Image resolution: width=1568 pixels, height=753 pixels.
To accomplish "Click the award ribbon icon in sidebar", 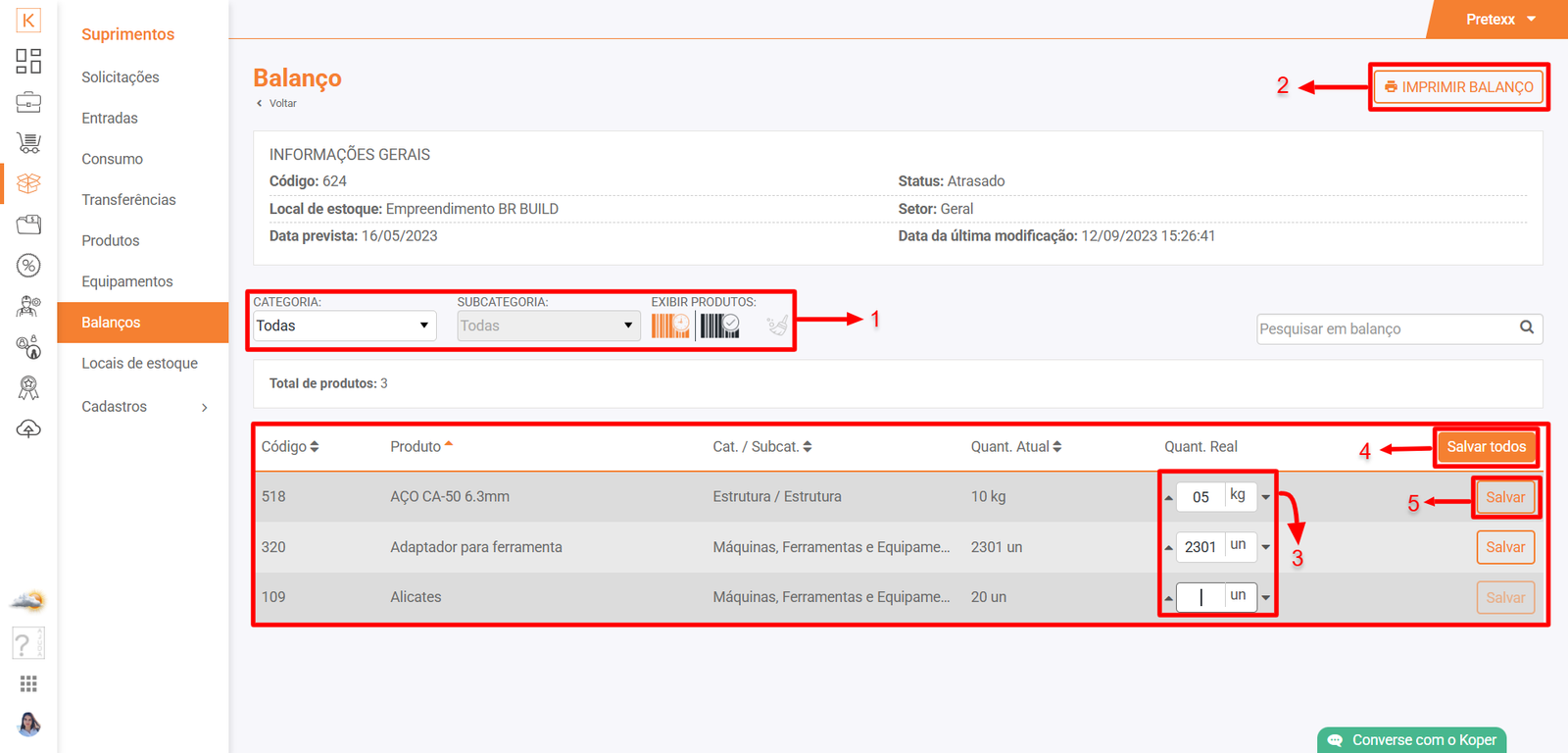I will tap(28, 388).
